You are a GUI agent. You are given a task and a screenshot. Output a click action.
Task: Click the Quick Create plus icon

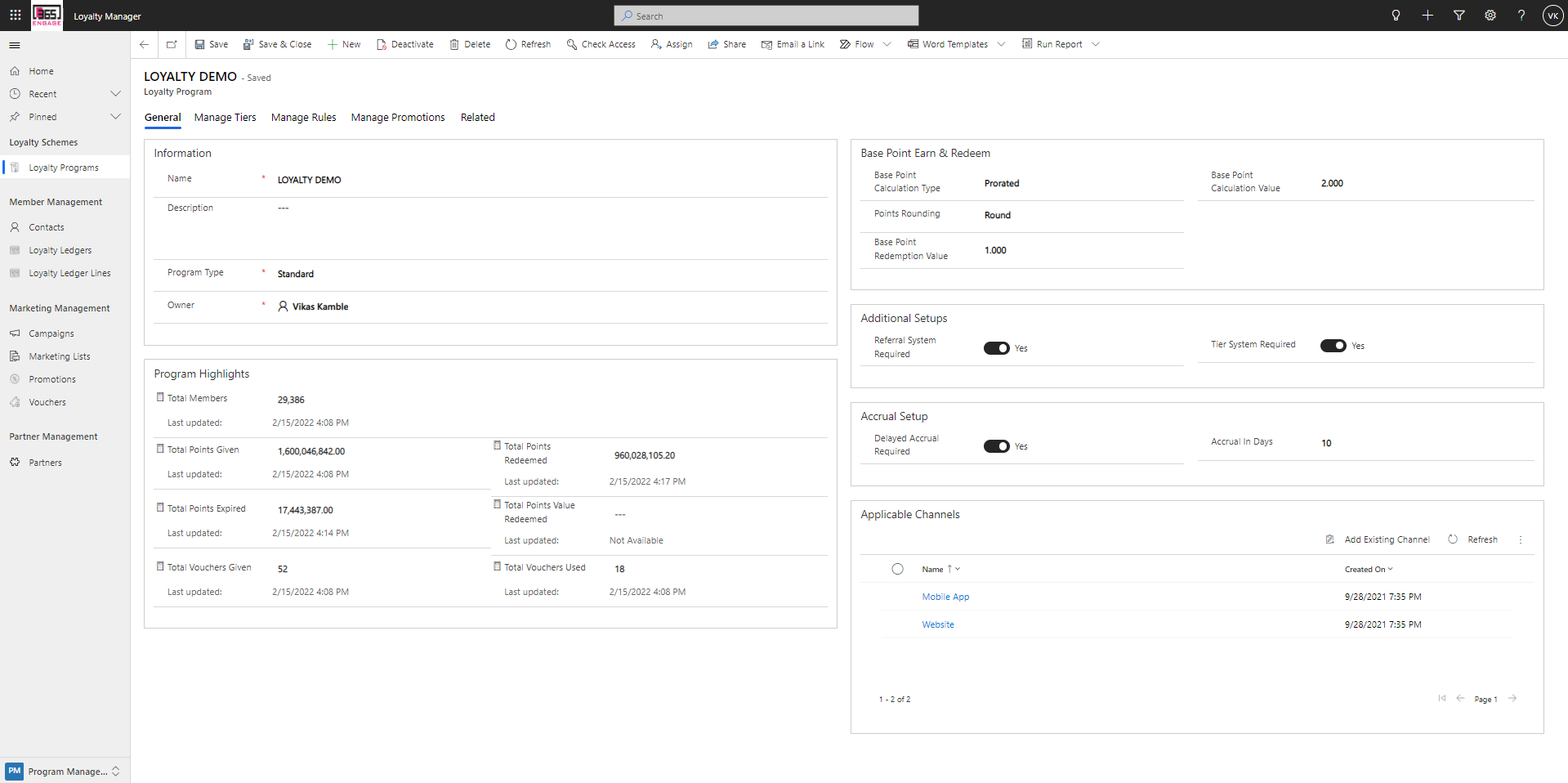click(1427, 16)
